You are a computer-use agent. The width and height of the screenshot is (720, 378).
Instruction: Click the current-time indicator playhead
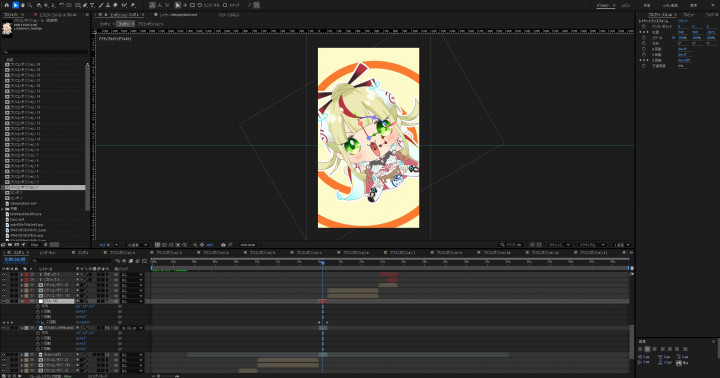coord(323,263)
